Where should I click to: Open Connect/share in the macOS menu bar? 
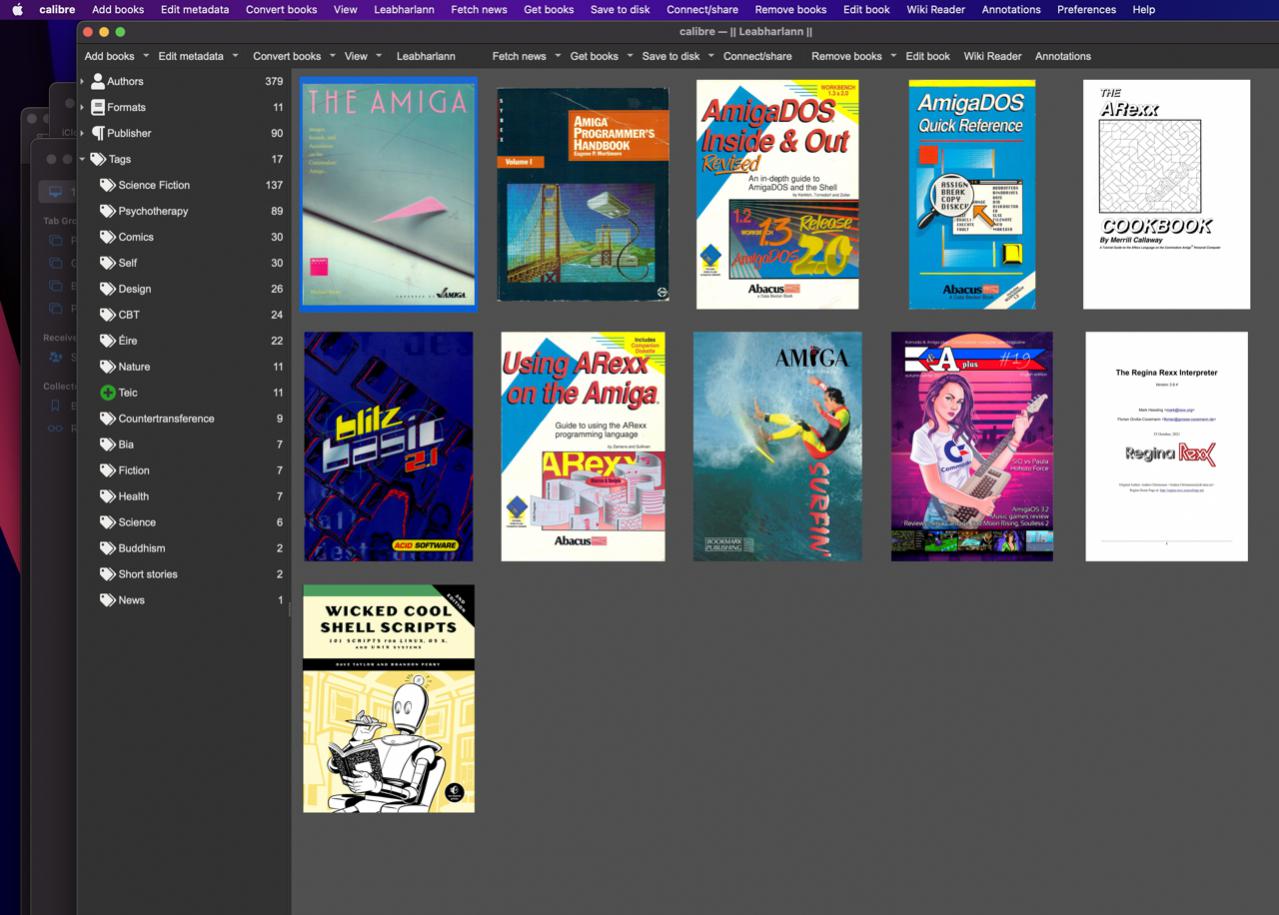pyautogui.click(x=702, y=9)
